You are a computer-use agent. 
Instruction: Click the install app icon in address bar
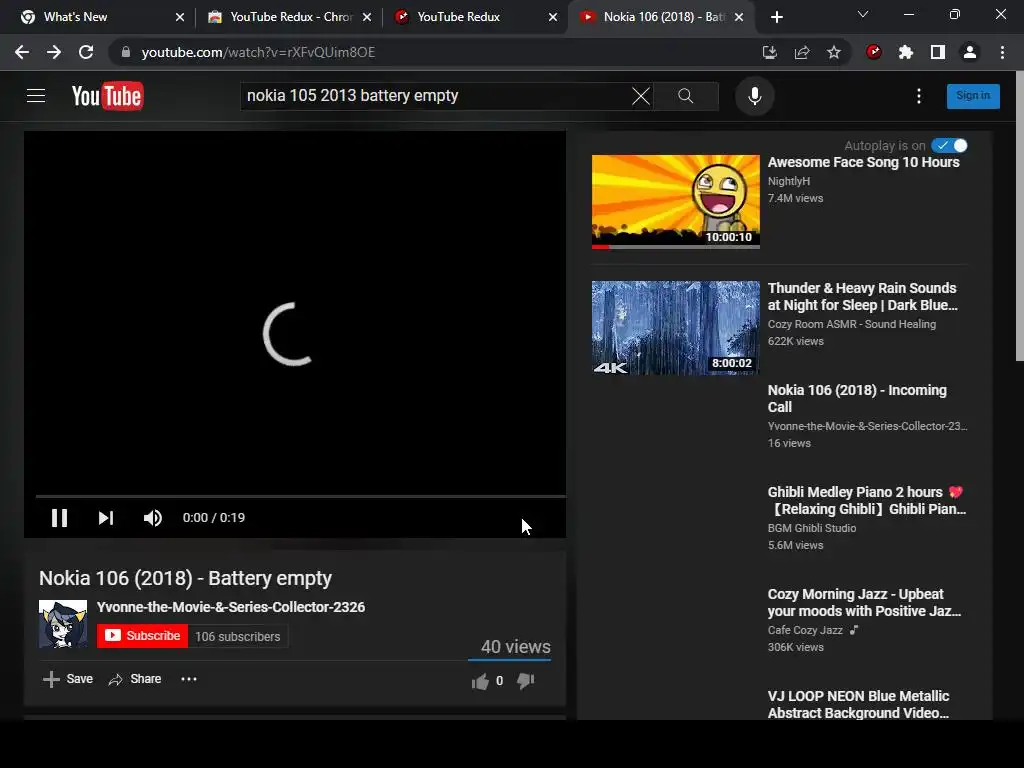pos(770,52)
